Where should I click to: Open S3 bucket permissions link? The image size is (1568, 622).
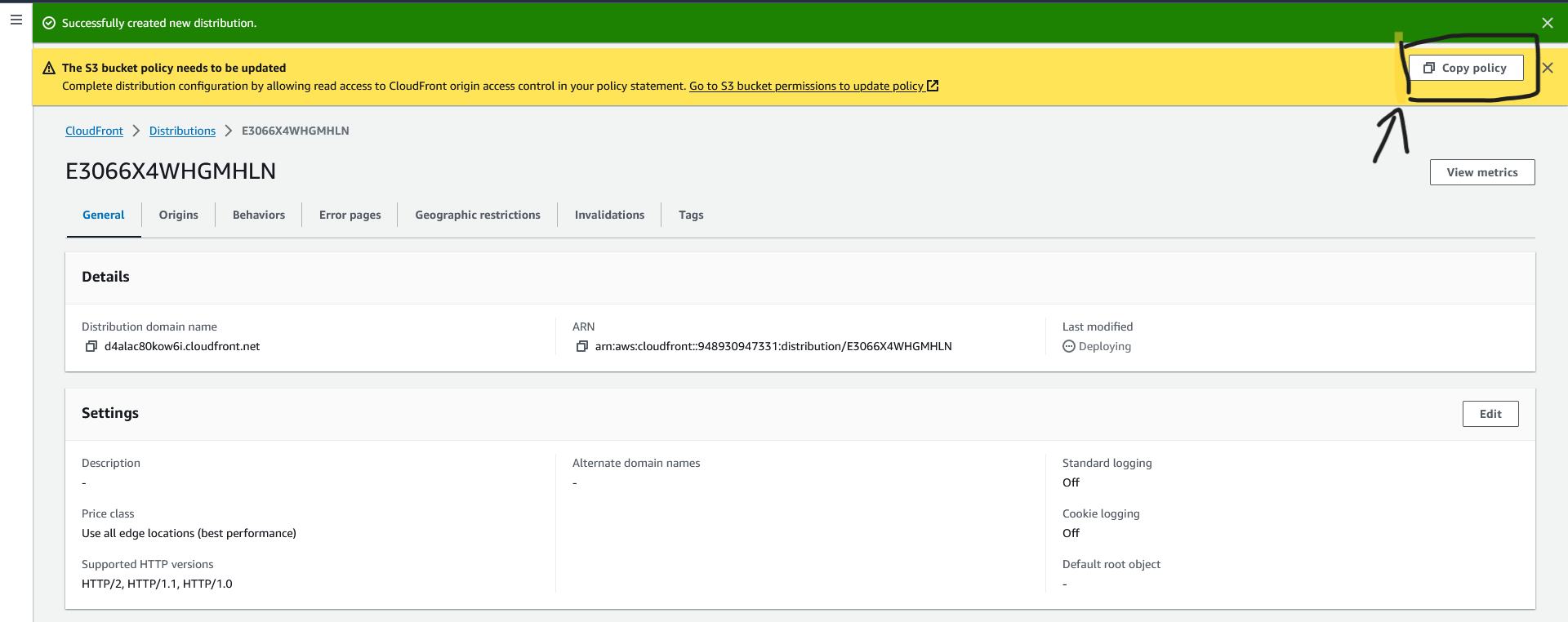[813, 86]
